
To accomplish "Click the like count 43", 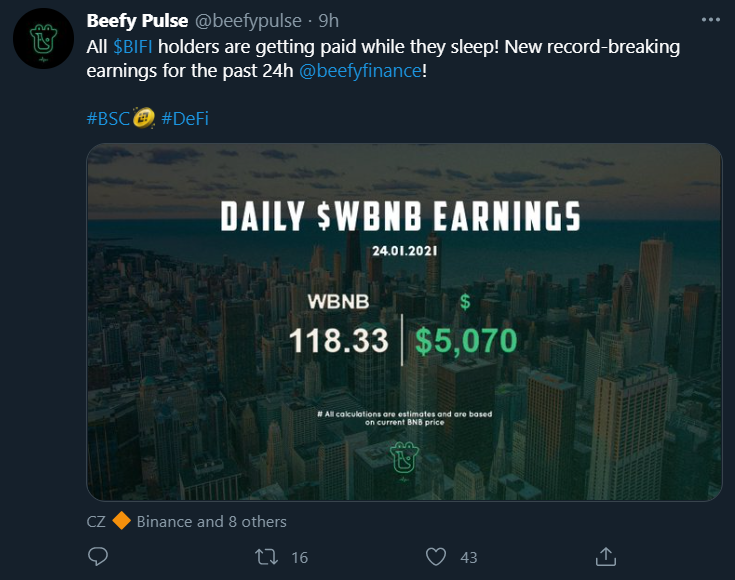I will click(x=468, y=556).
